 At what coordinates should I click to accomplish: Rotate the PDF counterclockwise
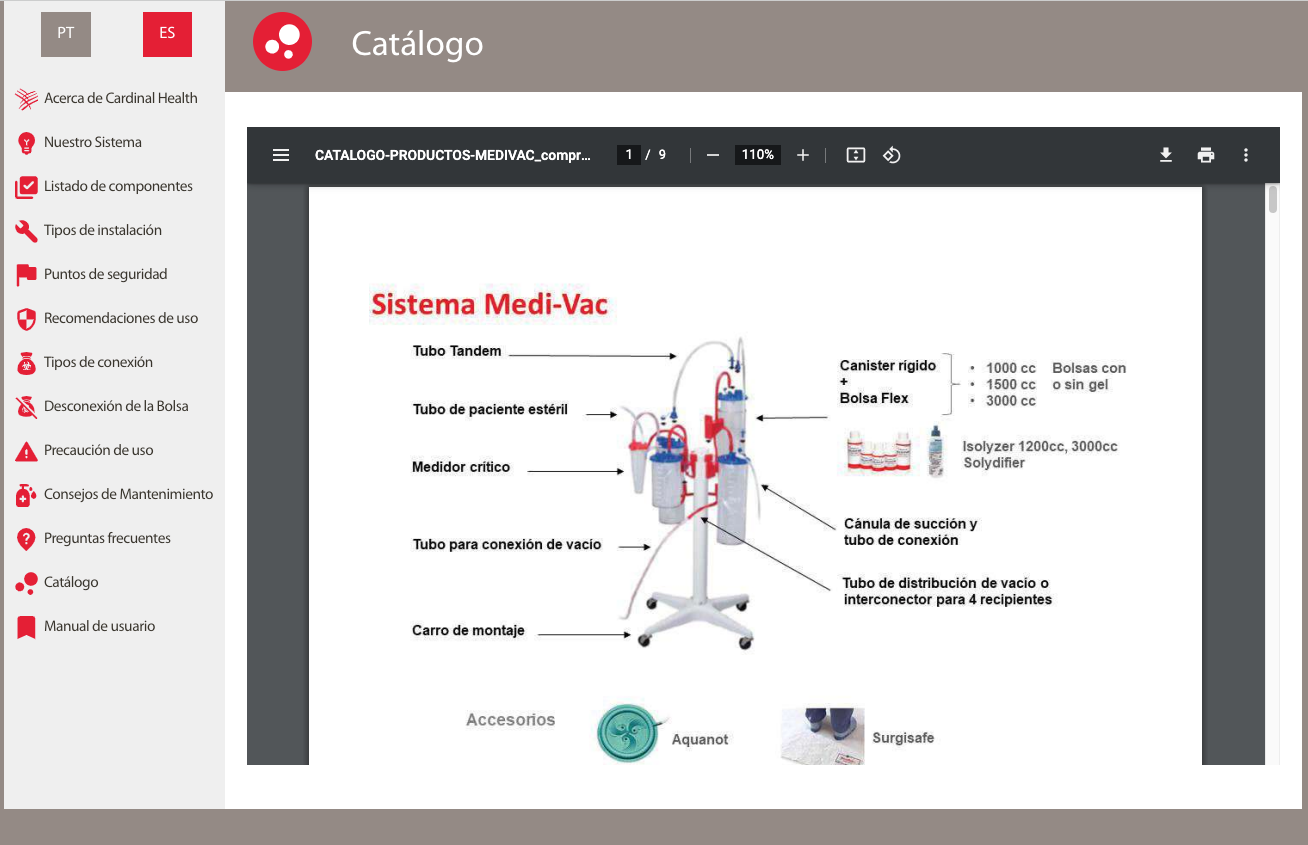(892, 155)
